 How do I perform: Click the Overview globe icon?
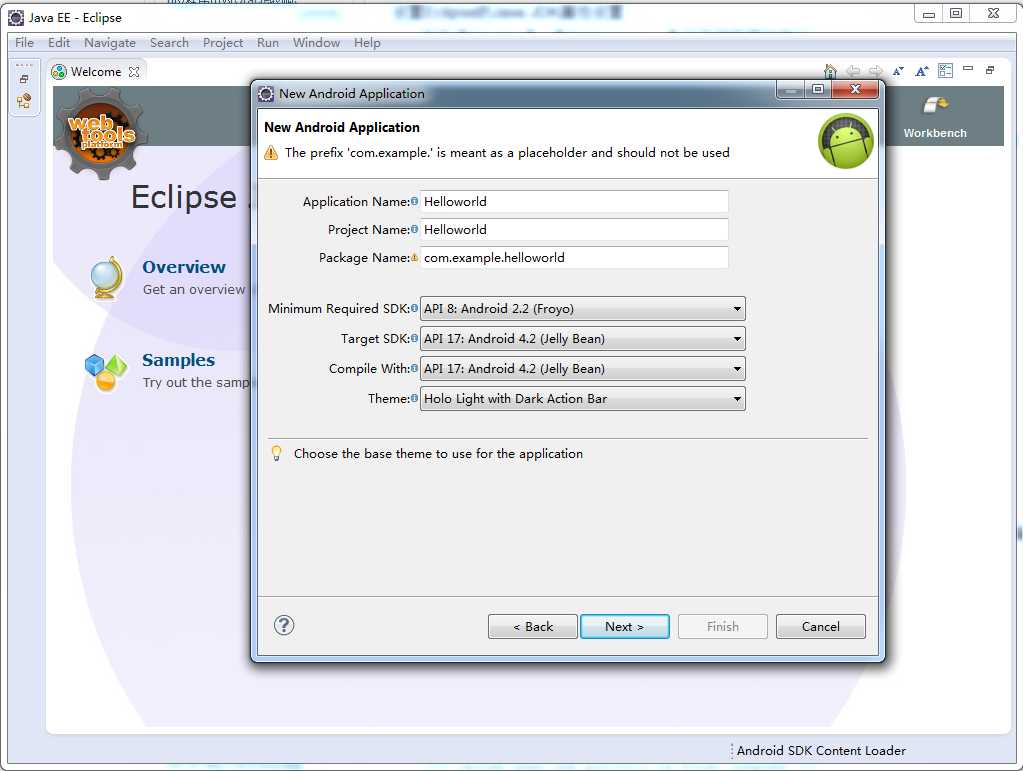tap(107, 278)
